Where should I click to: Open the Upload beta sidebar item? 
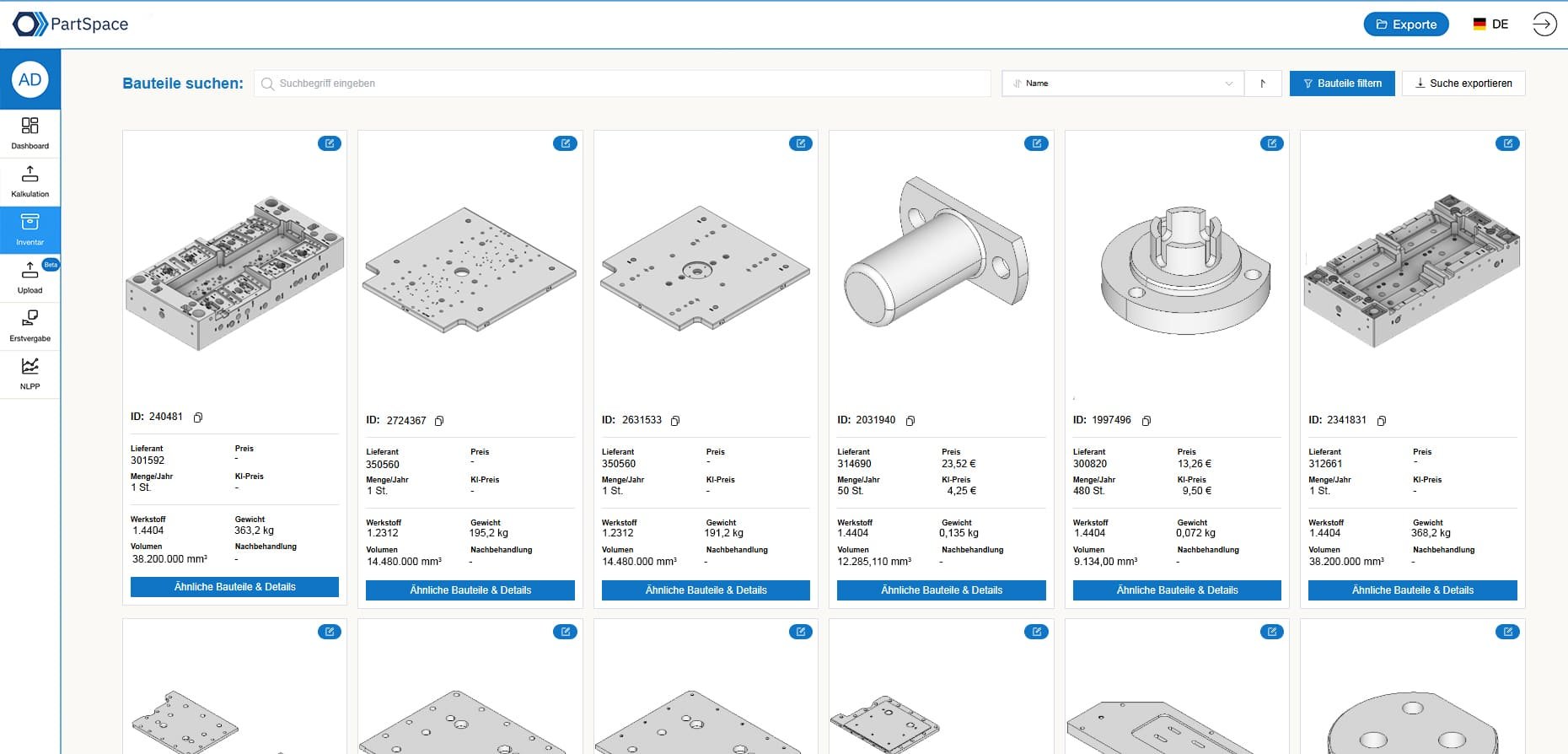[x=30, y=277]
